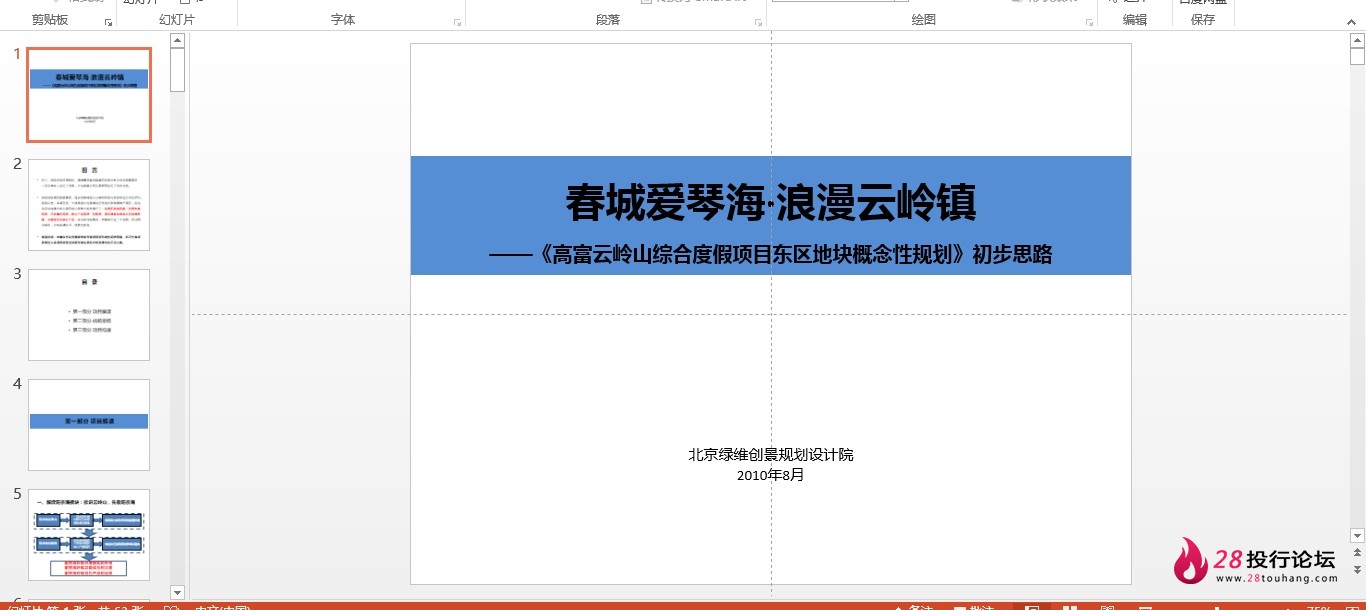The width and height of the screenshot is (1366, 610).
Task: Open the 段落 group dialog launcher
Action: (x=759, y=22)
